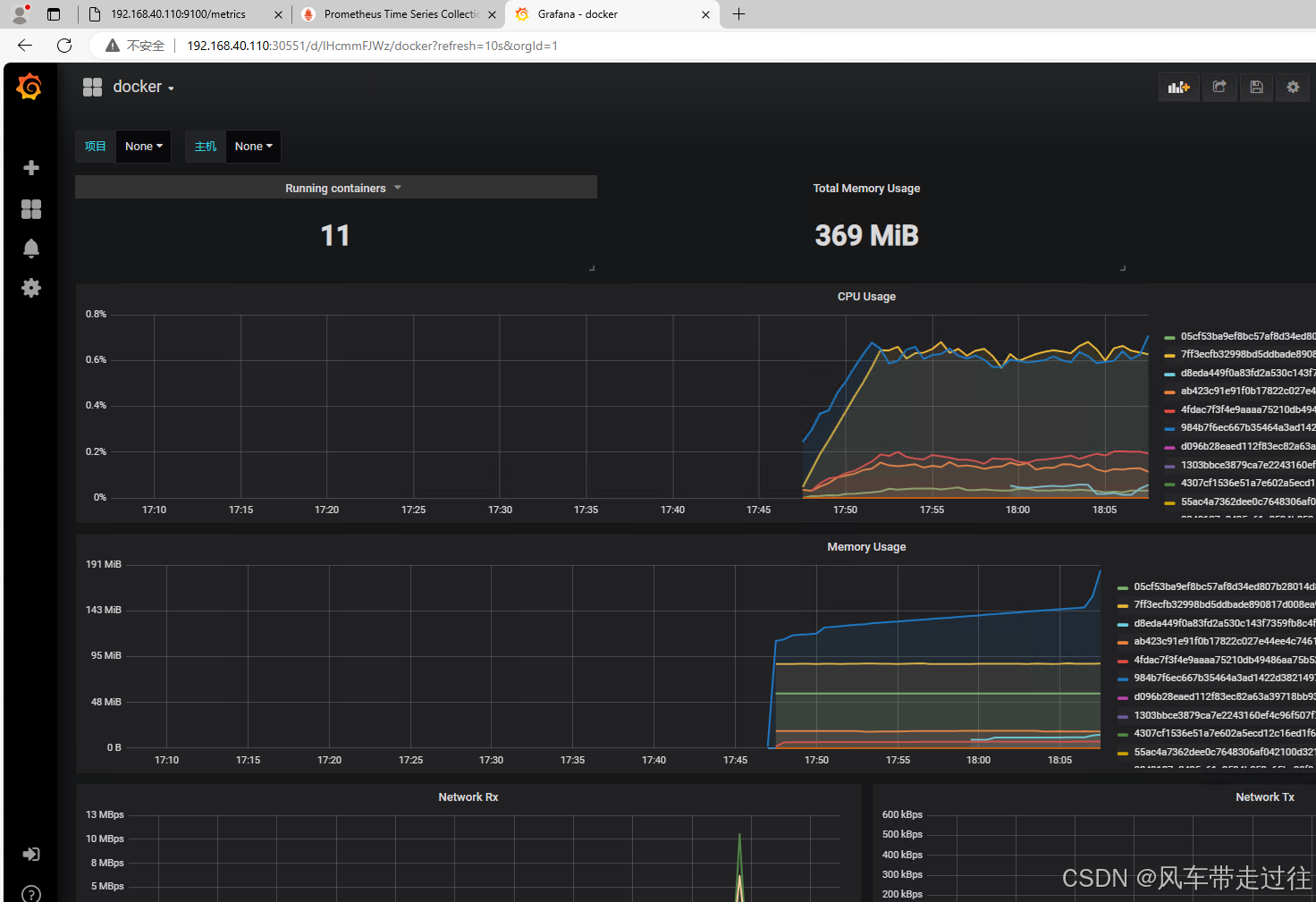Image resolution: width=1316 pixels, height=902 pixels.
Task: Click the Add panel icon
Action: tap(1178, 87)
